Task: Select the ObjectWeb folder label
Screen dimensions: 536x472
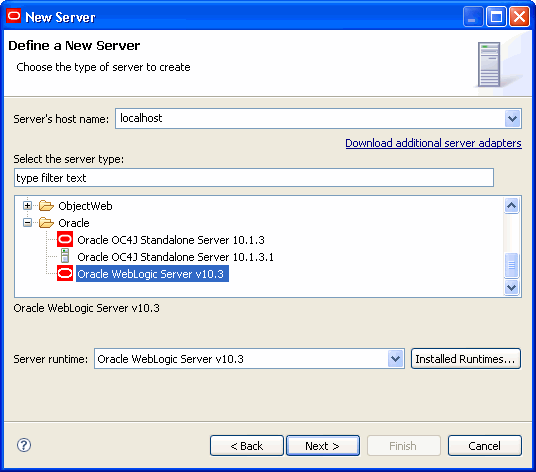Action: [x=85, y=206]
